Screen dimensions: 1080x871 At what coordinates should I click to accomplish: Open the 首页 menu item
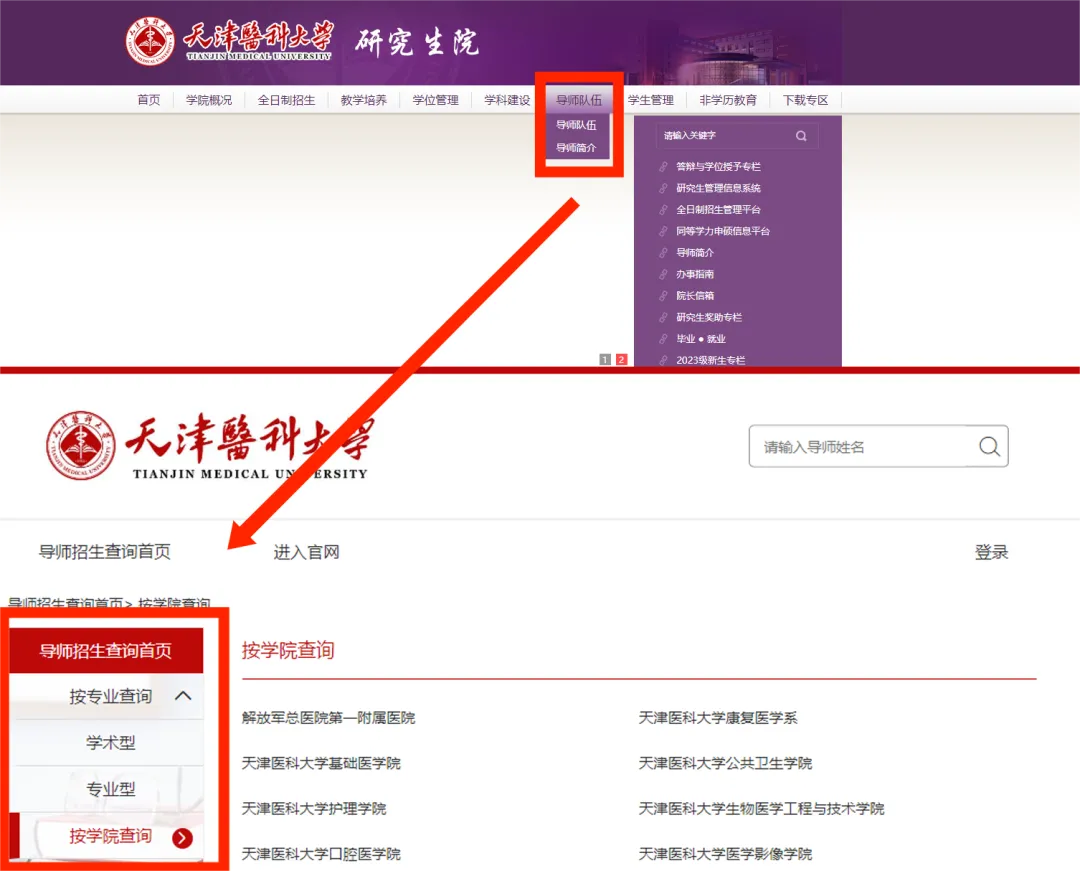click(x=149, y=101)
